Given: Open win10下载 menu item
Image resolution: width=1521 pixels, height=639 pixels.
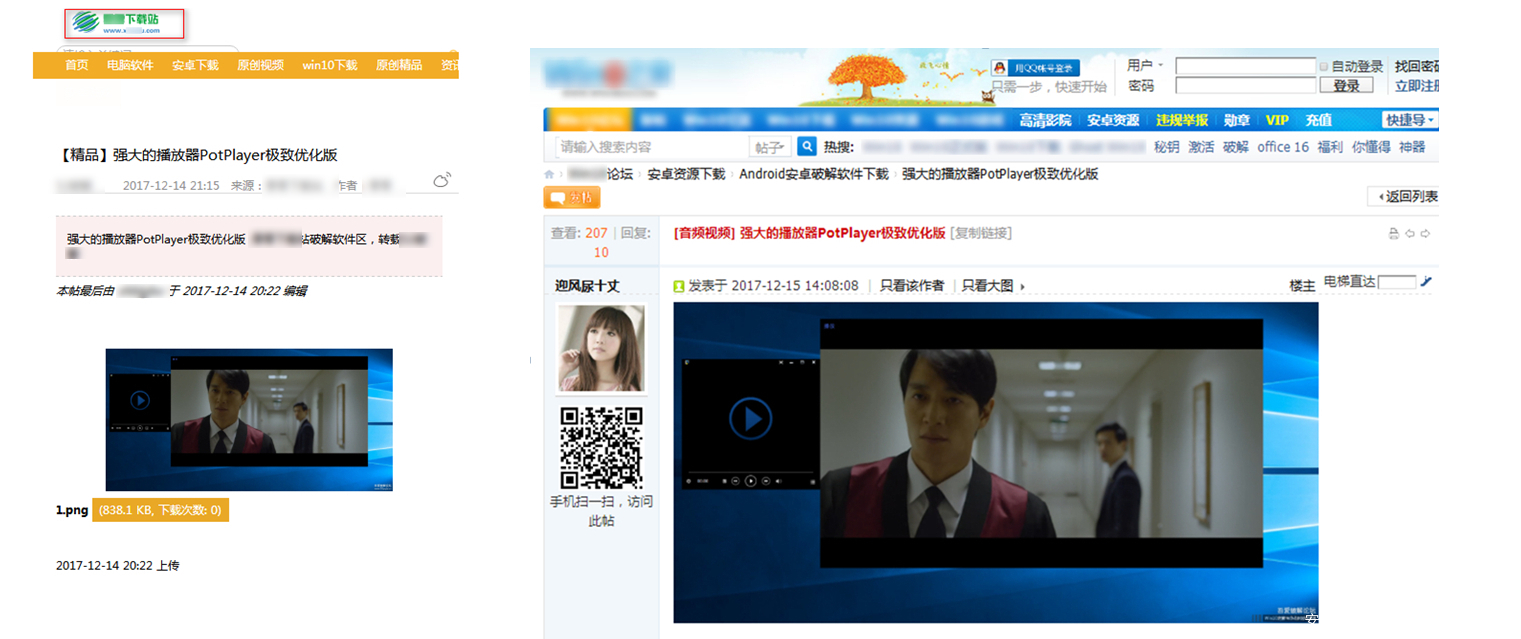Looking at the screenshot, I should click(330, 65).
